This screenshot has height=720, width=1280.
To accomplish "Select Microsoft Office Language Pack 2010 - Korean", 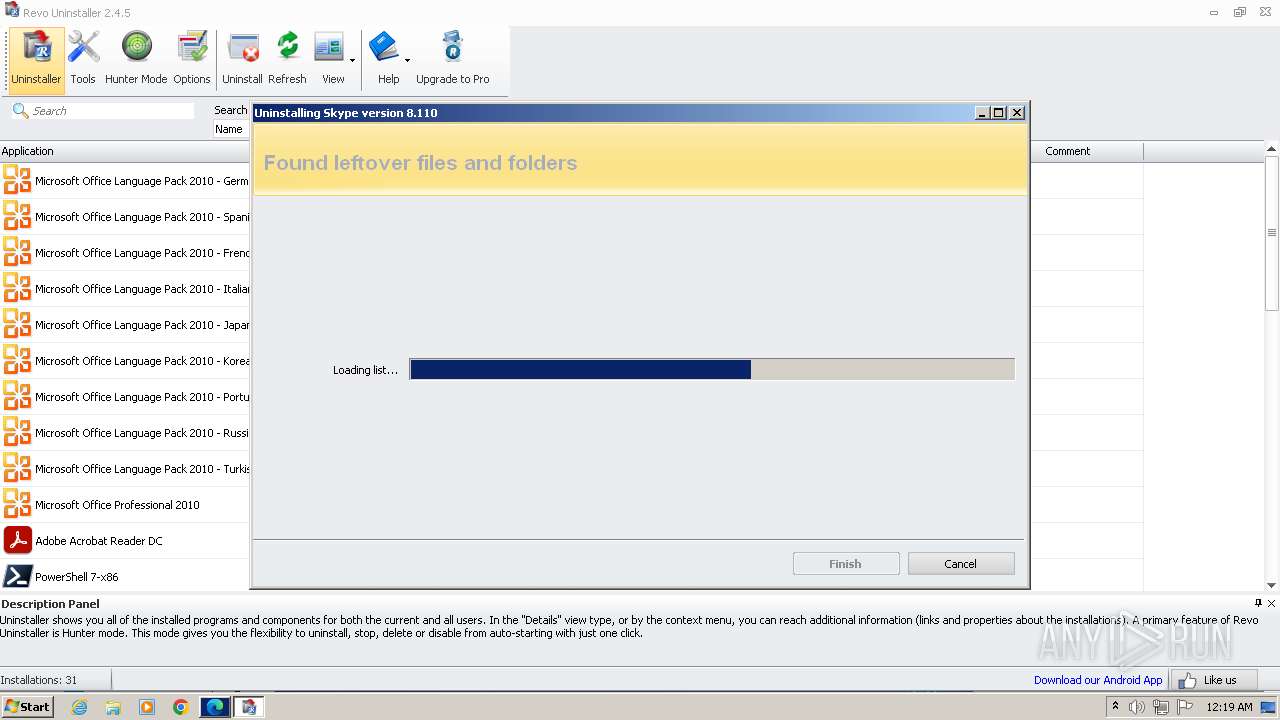I will coord(125,361).
